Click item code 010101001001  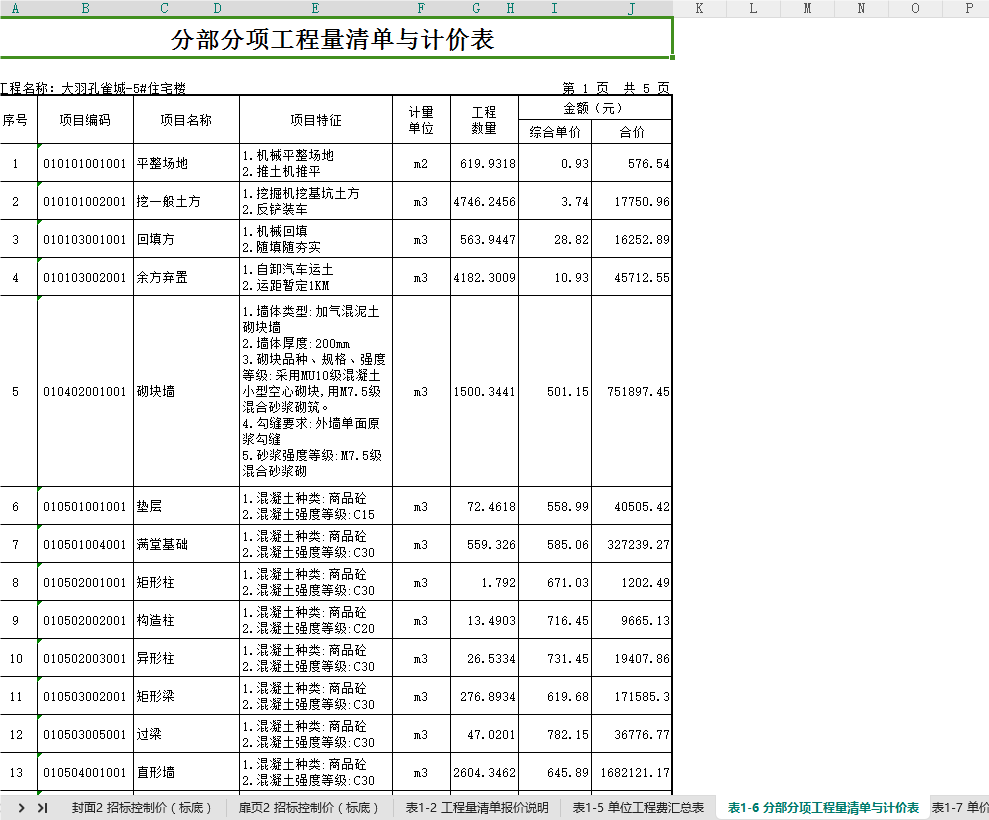click(x=85, y=163)
